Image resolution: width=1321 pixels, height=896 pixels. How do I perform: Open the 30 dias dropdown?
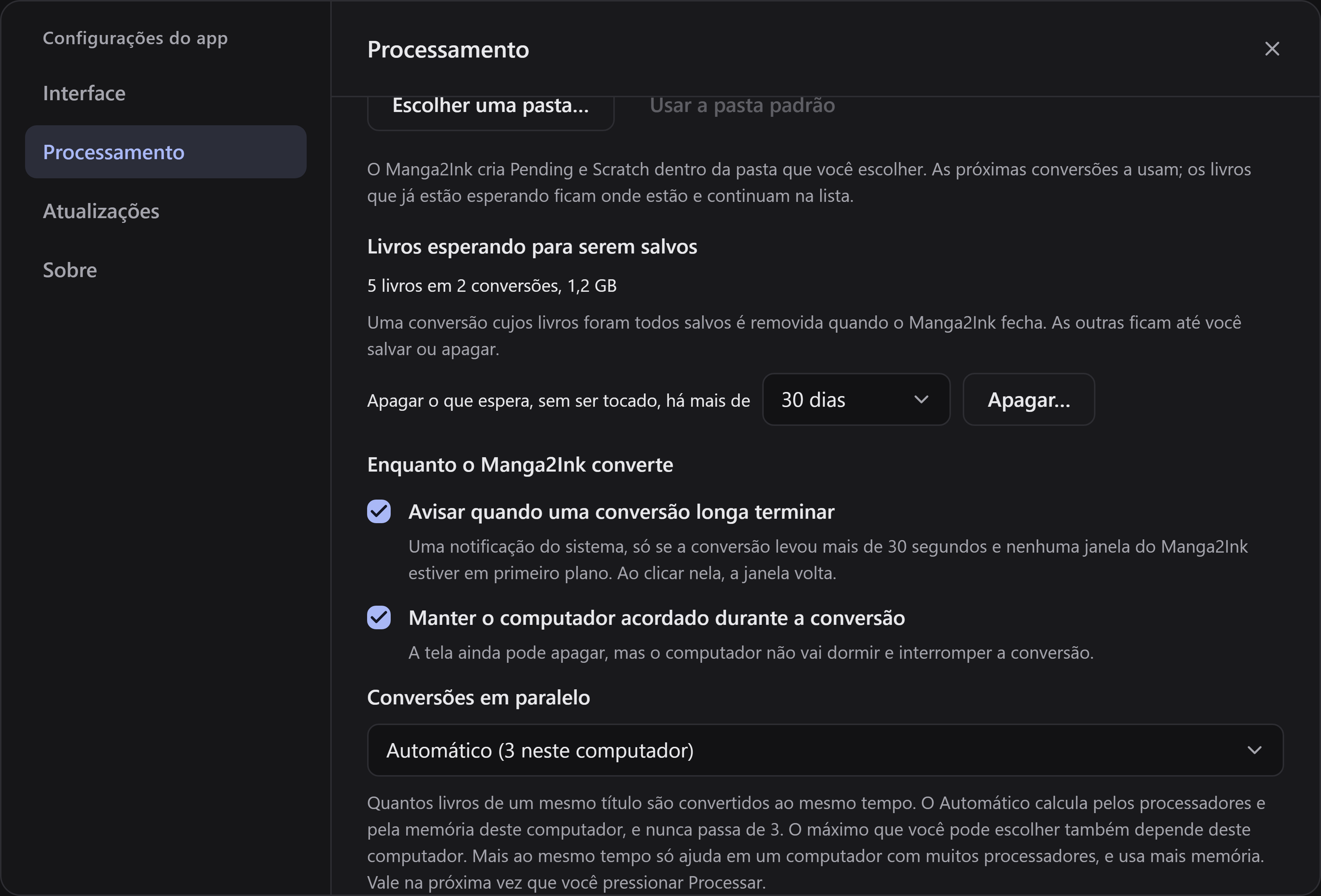(x=856, y=399)
